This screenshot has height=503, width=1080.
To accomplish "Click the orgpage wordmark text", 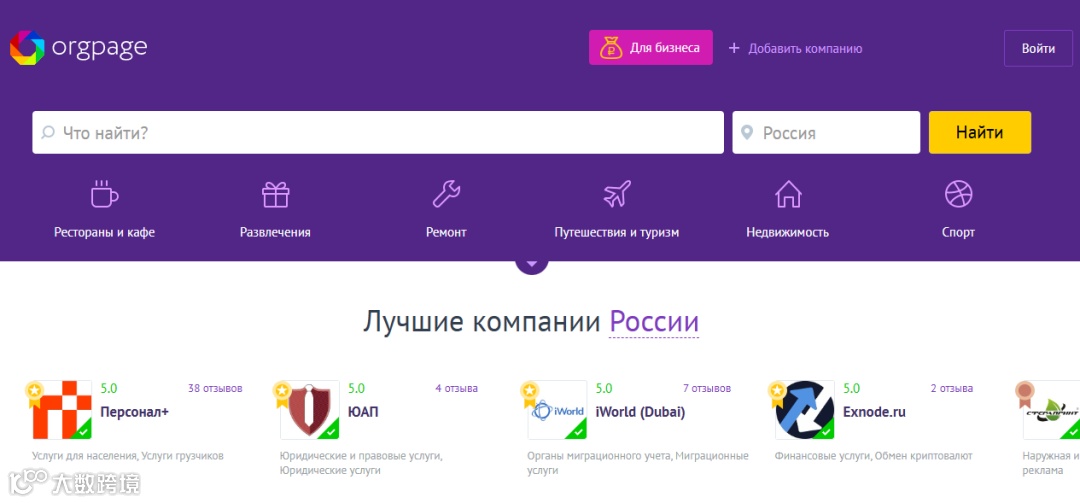I will coord(99,48).
